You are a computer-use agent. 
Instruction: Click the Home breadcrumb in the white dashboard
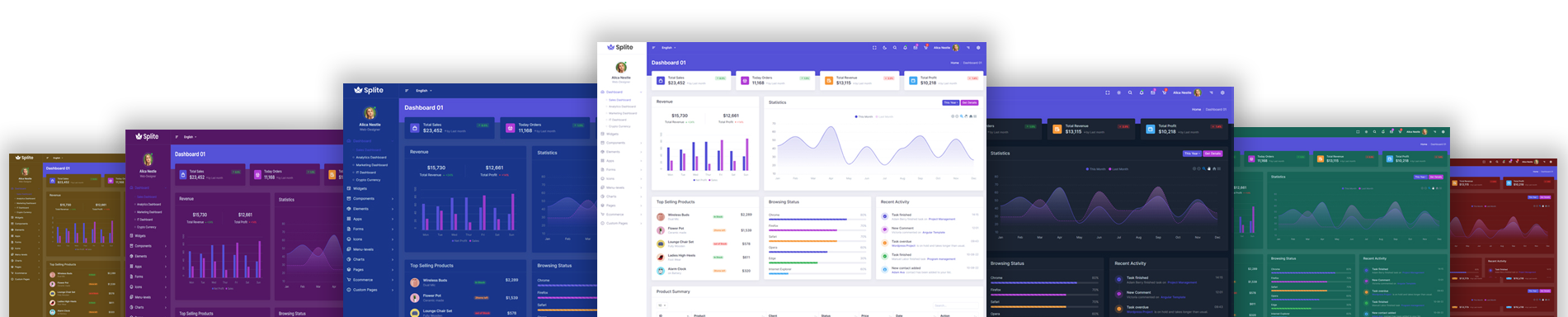[x=954, y=63]
